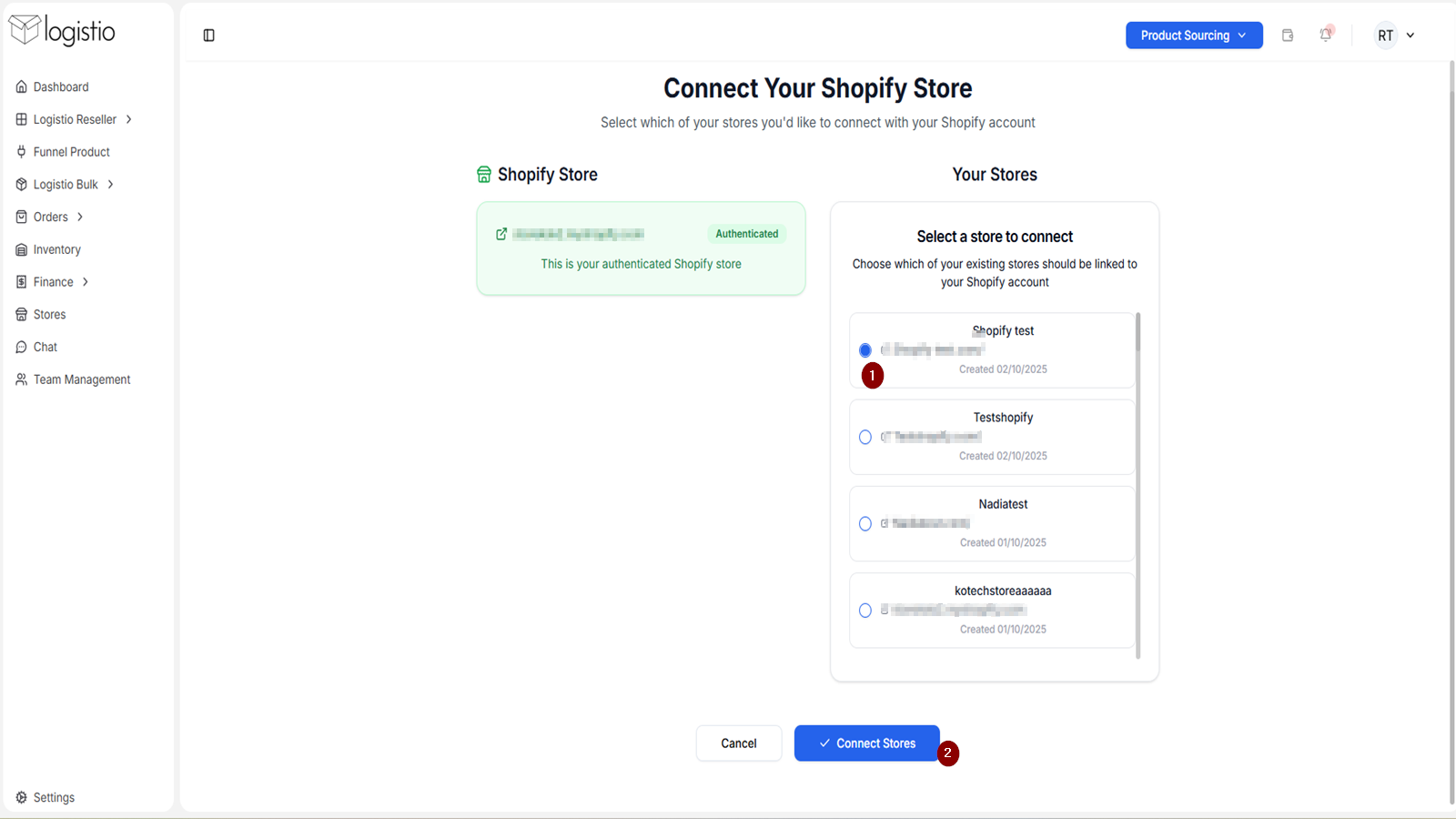Click the external link icon in authenticated store
The width and height of the screenshot is (1456, 819).
pyautogui.click(x=501, y=234)
